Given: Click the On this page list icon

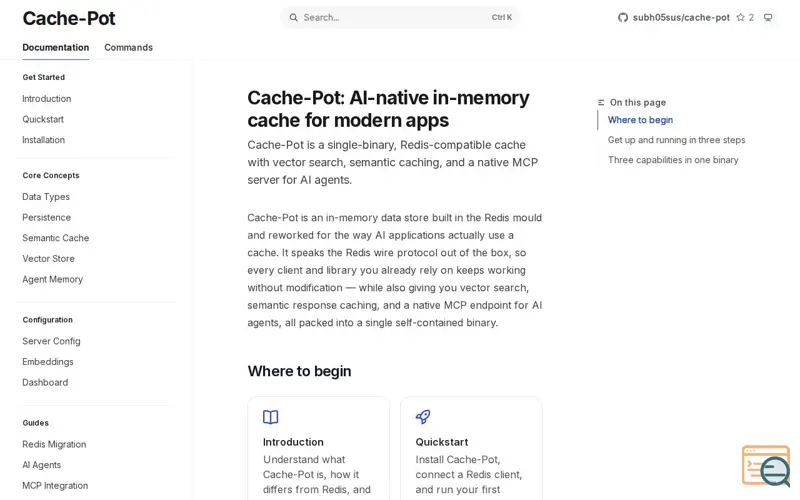Looking at the screenshot, I should coord(601,103).
